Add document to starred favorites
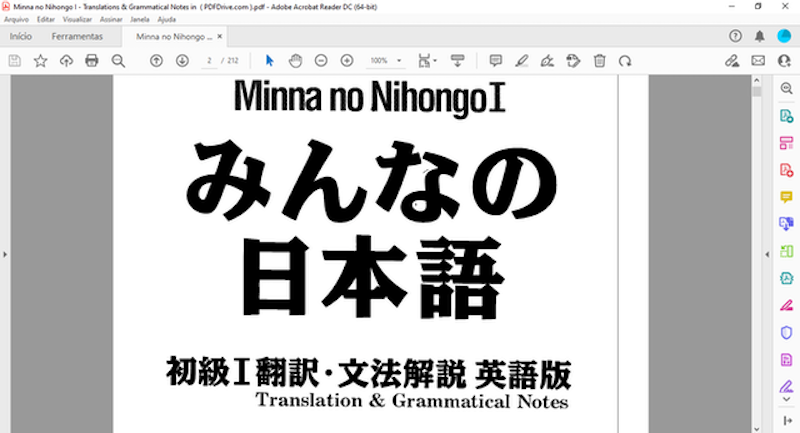This screenshot has width=800, height=433. coord(40,61)
